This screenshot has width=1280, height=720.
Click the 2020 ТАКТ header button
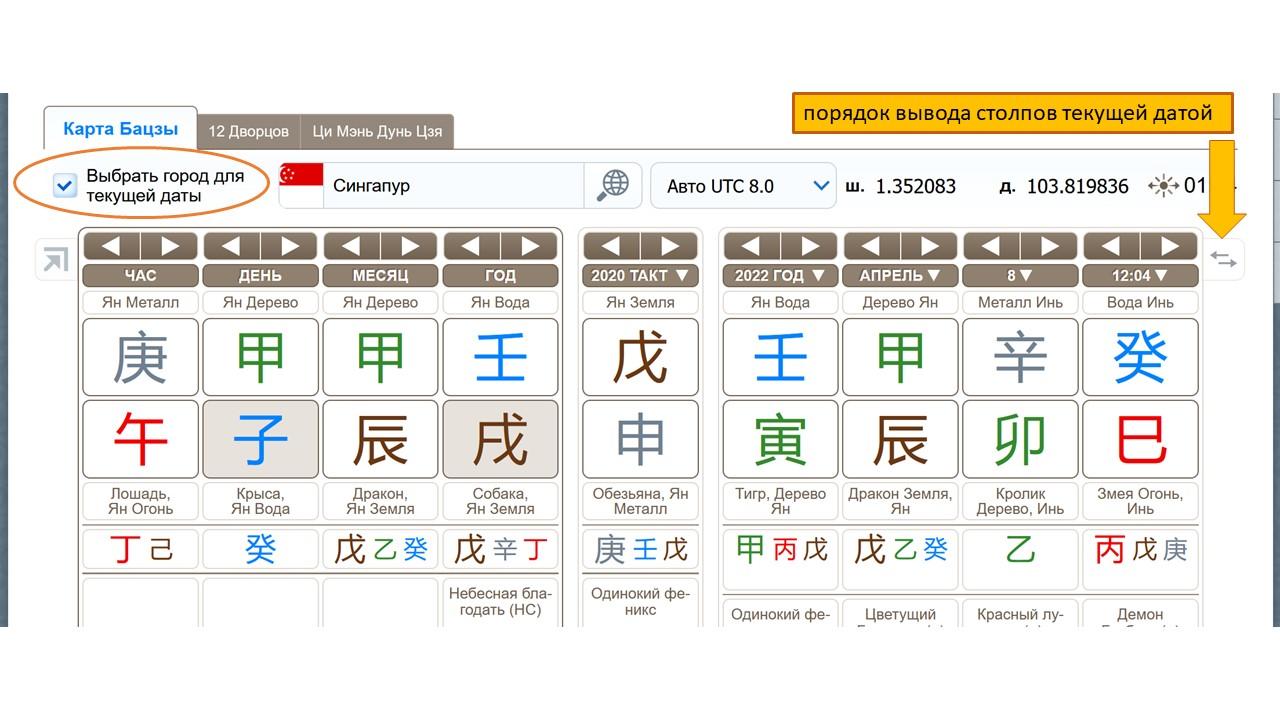click(640, 275)
